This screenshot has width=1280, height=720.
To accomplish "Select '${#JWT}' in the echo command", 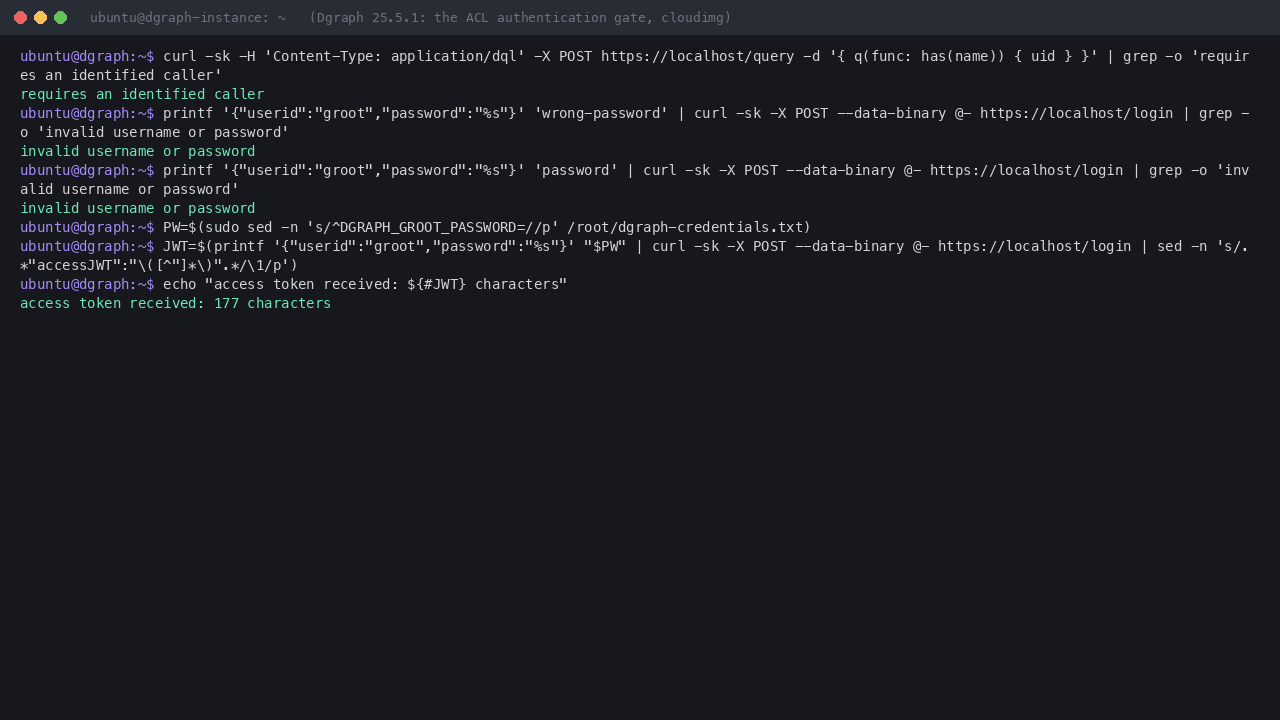I will [x=437, y=284].
